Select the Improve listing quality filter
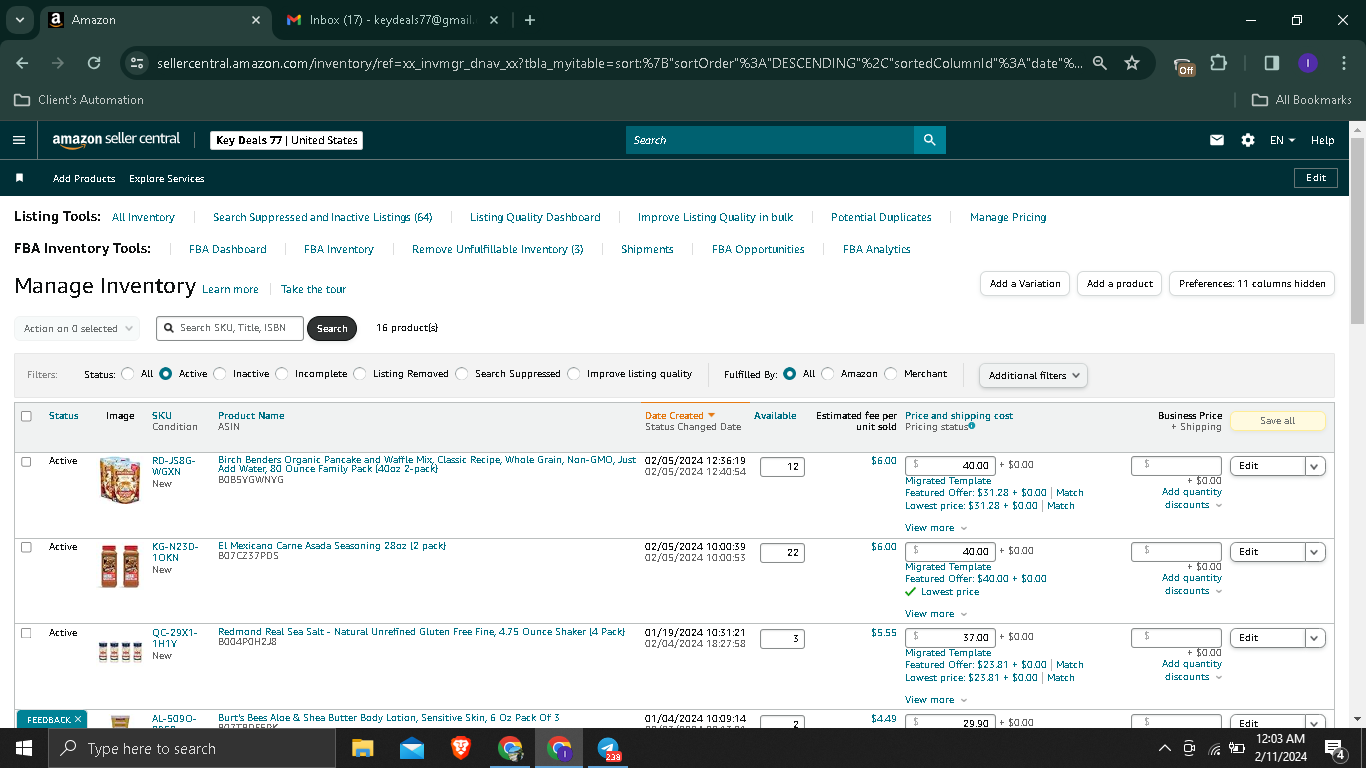 [x=573, y=374]
